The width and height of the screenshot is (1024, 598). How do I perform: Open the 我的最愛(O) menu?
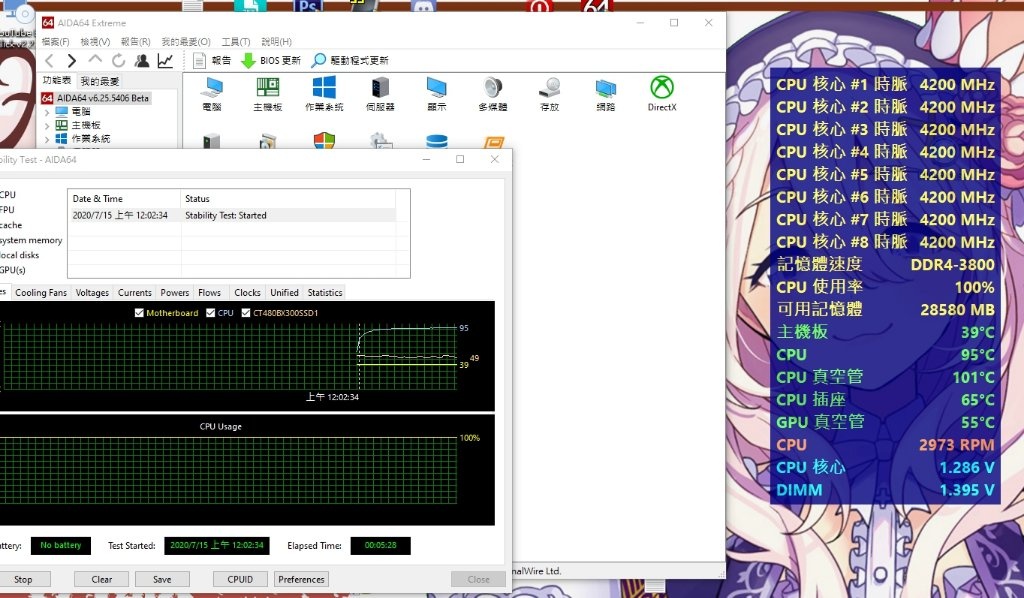(186, 42)
